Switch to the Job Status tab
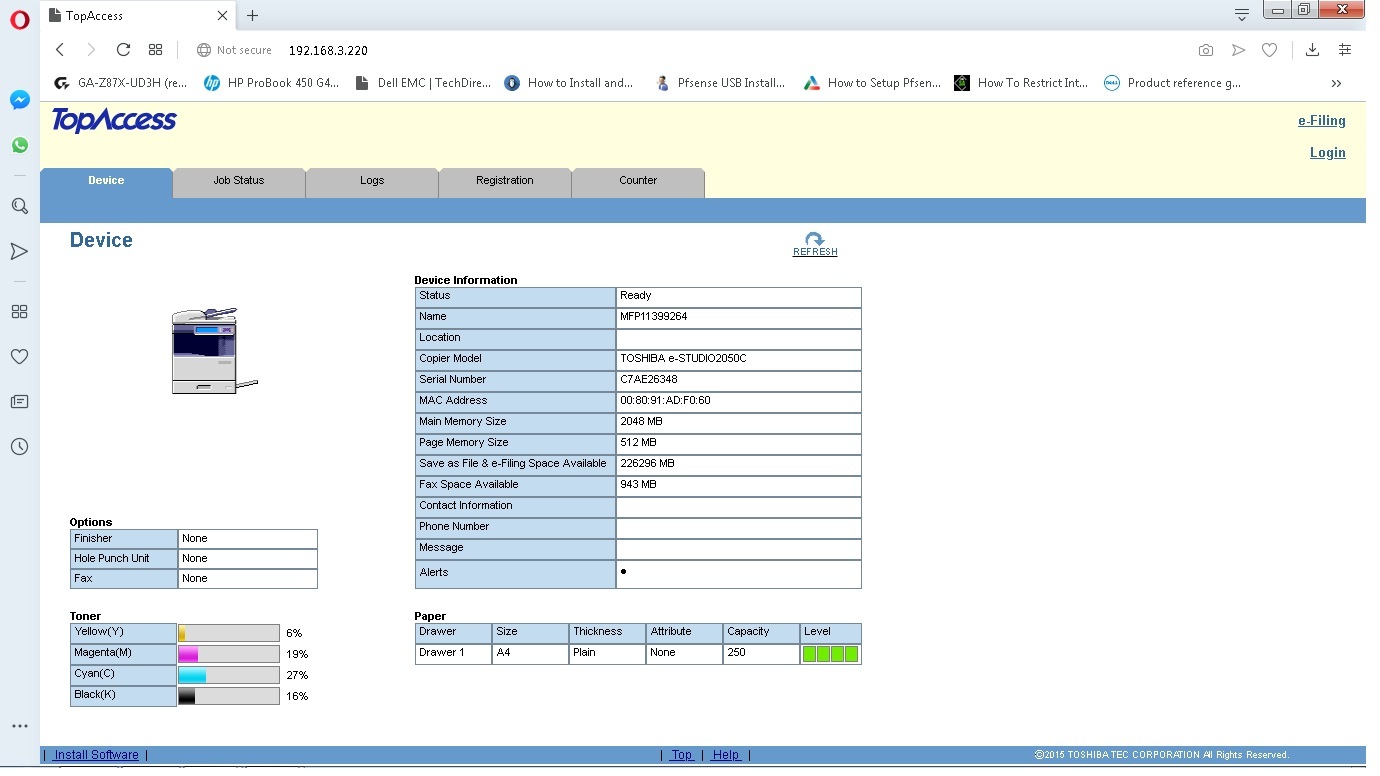 (239, 181)
